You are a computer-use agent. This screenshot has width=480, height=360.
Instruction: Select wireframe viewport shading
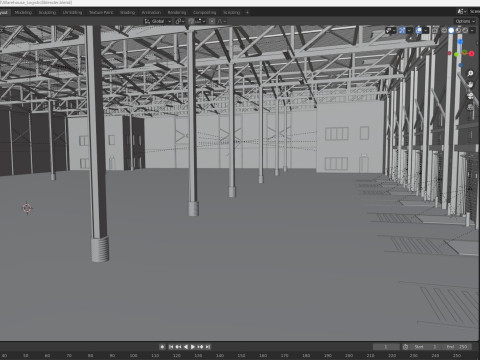pos(444,30)
